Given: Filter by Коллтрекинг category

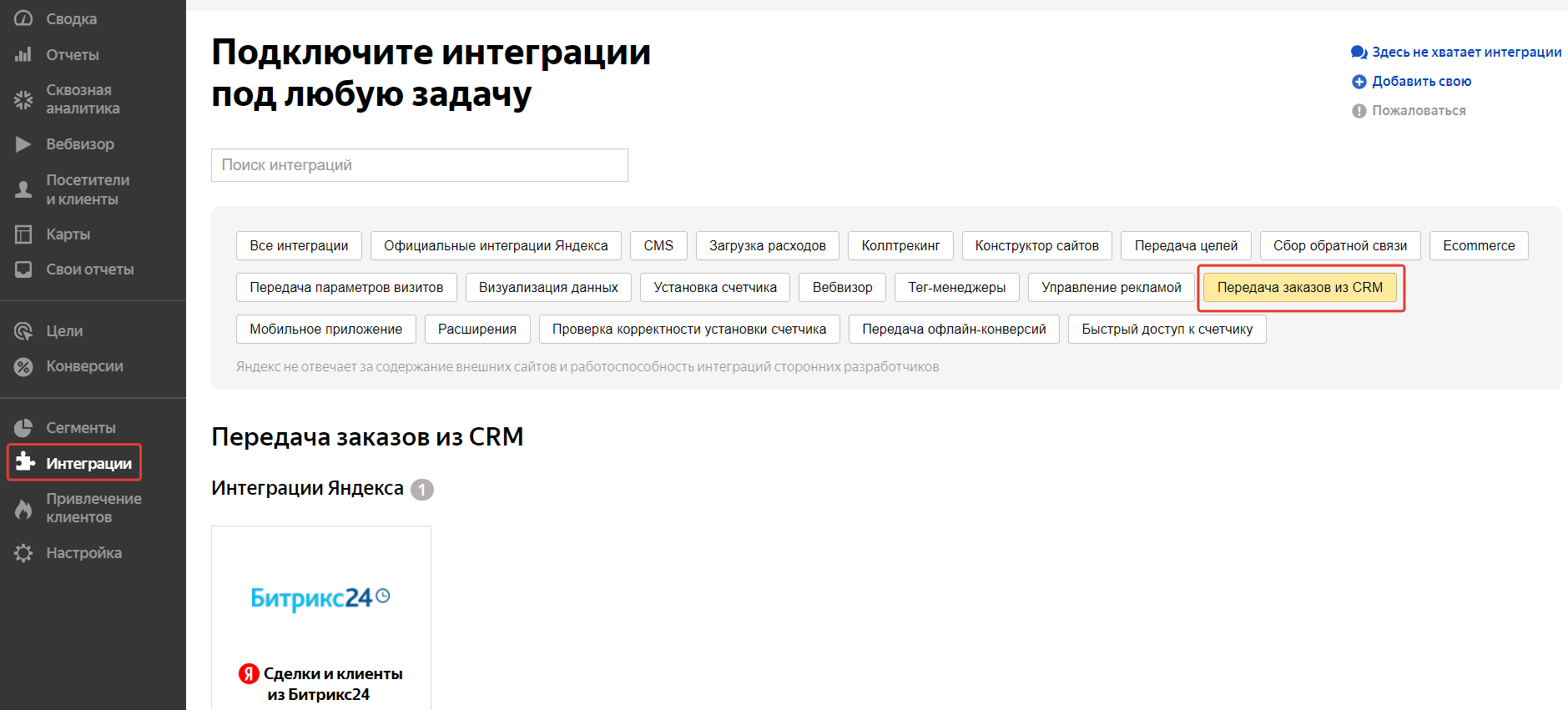Looking at the screenshot, I should tap(900, 246).
